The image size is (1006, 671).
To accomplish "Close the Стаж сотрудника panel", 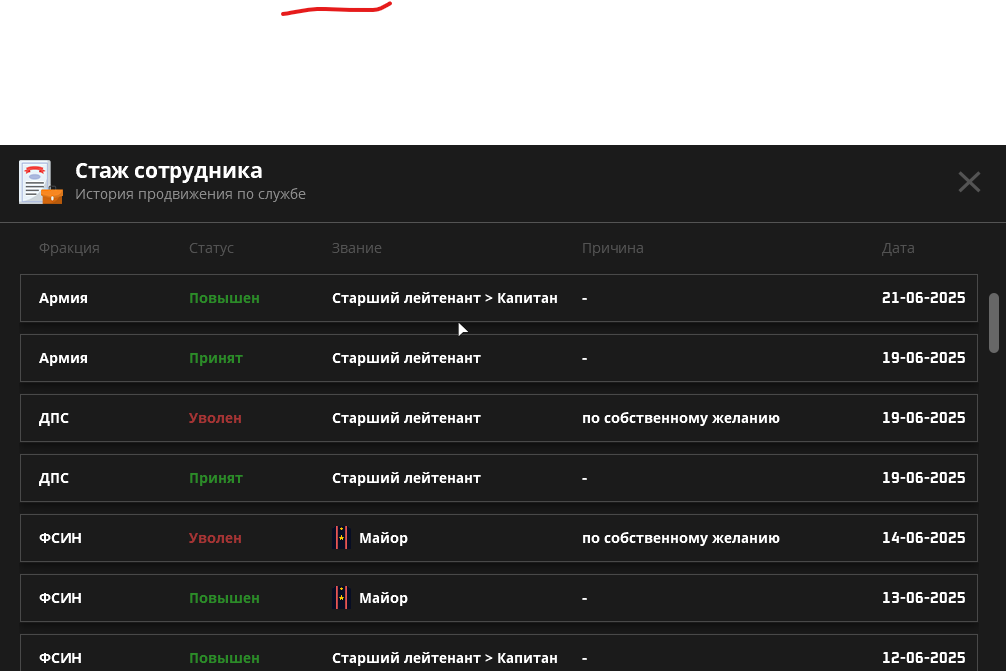I will point(969,182).
